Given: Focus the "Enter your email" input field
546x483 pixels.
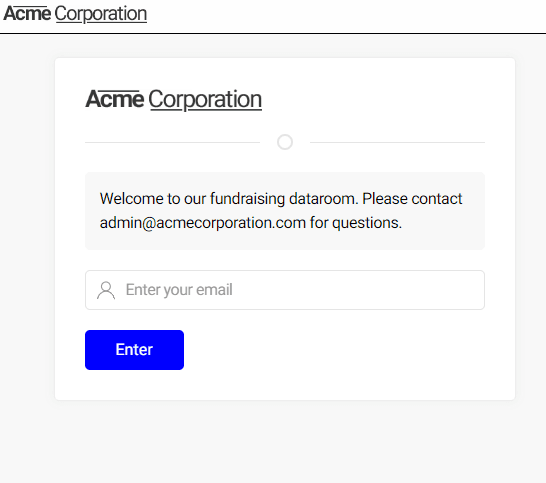Looking at the screenshot, I should 285,290.
